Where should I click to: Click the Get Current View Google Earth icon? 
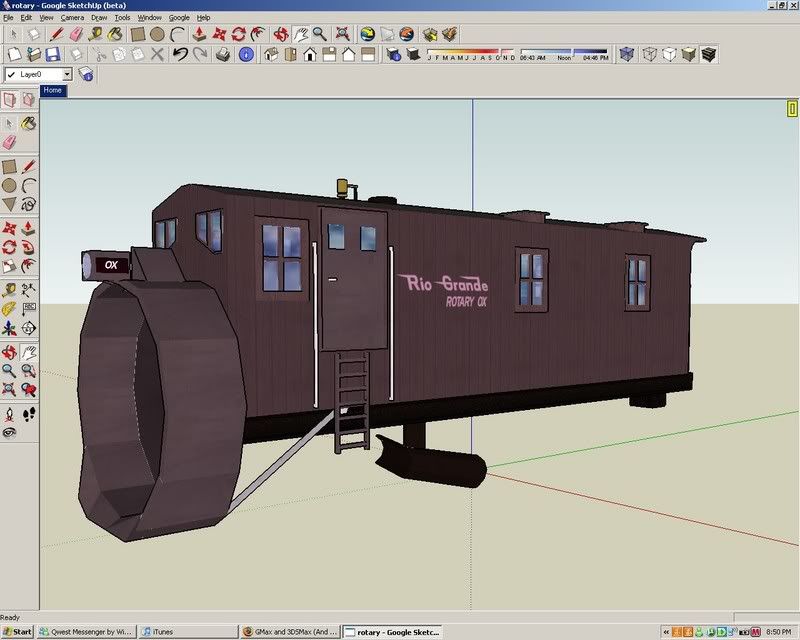[x=367, y=35]
